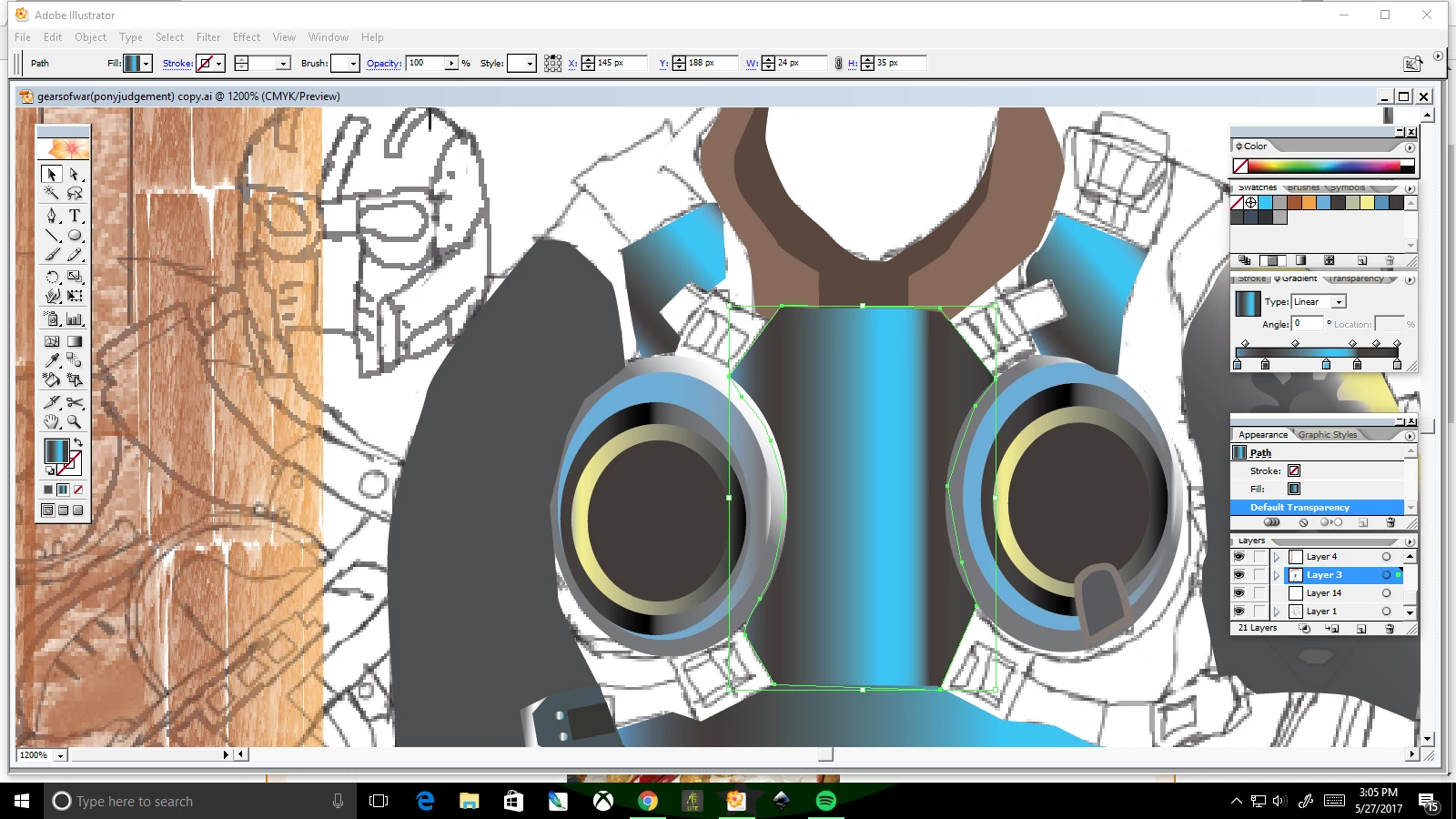The width and height of the screenshot is (1456, 819).
Task: Select the Type tool
Action: point(75,216)
